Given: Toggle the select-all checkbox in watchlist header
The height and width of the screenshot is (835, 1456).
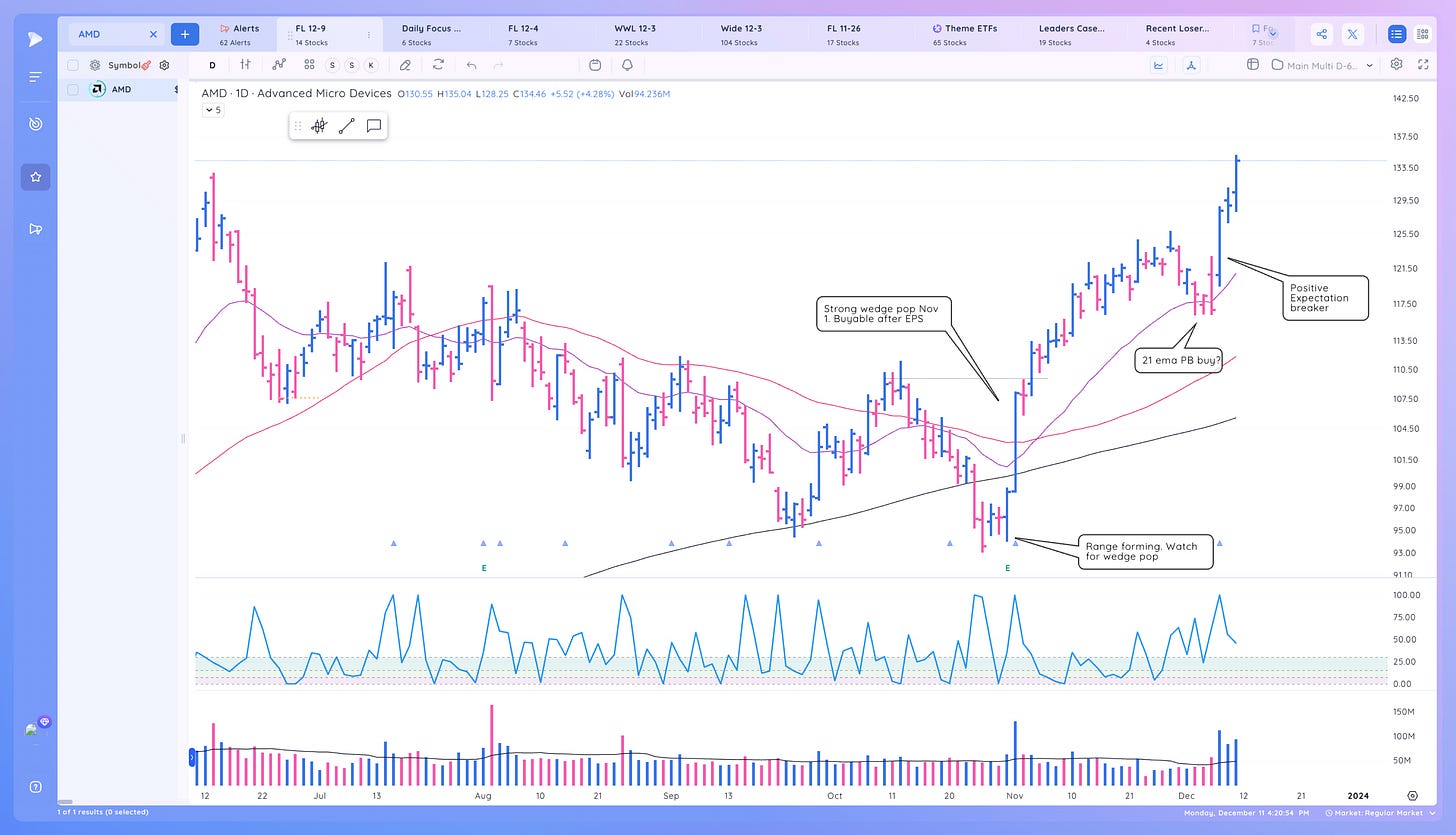Looking at the screenshot, I should pyautogui.click(x=73, y=65).
